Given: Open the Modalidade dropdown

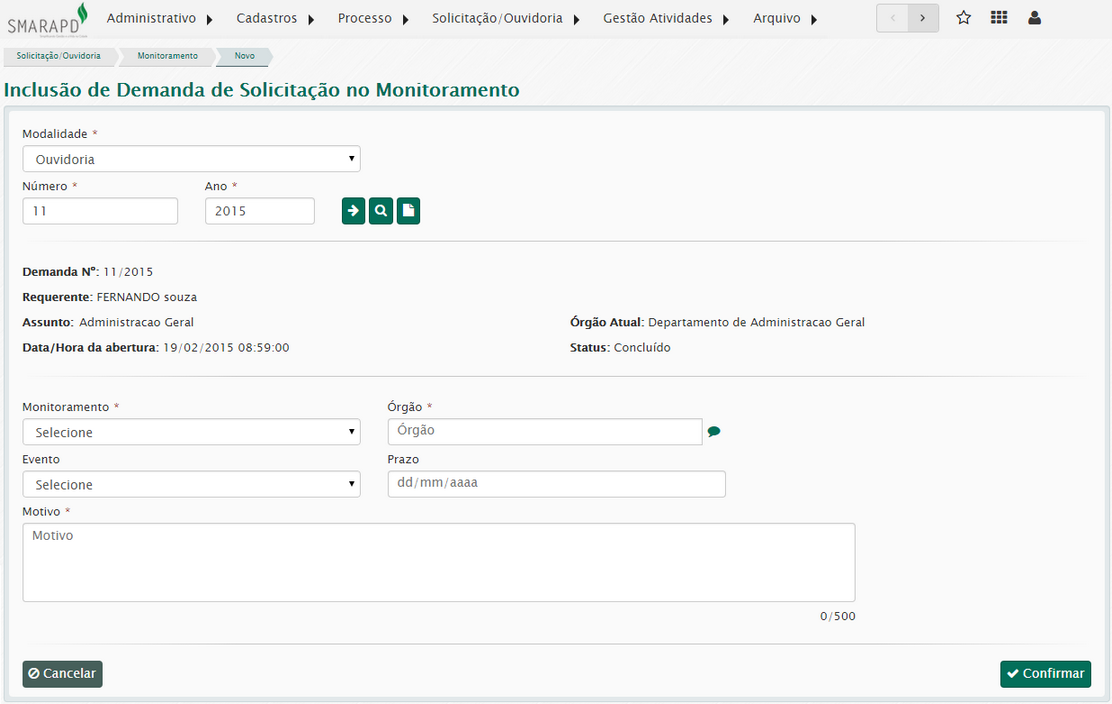Looking at the screenshot, I should click(x=191, y=159).
